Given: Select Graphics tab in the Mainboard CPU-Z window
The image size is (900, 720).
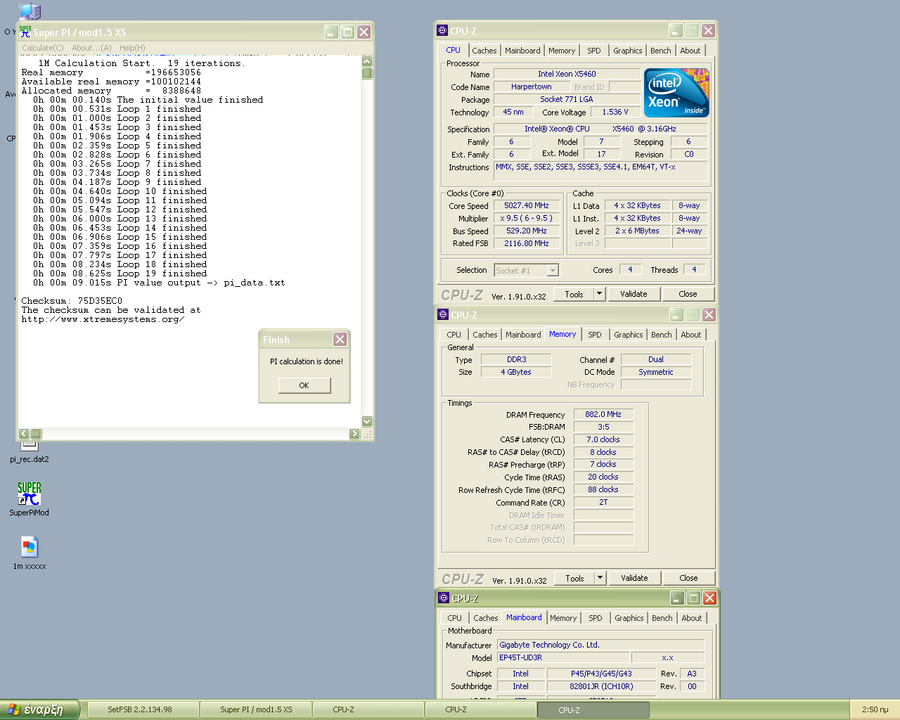Looking at the screenshot, I should (x=629, y=618).
